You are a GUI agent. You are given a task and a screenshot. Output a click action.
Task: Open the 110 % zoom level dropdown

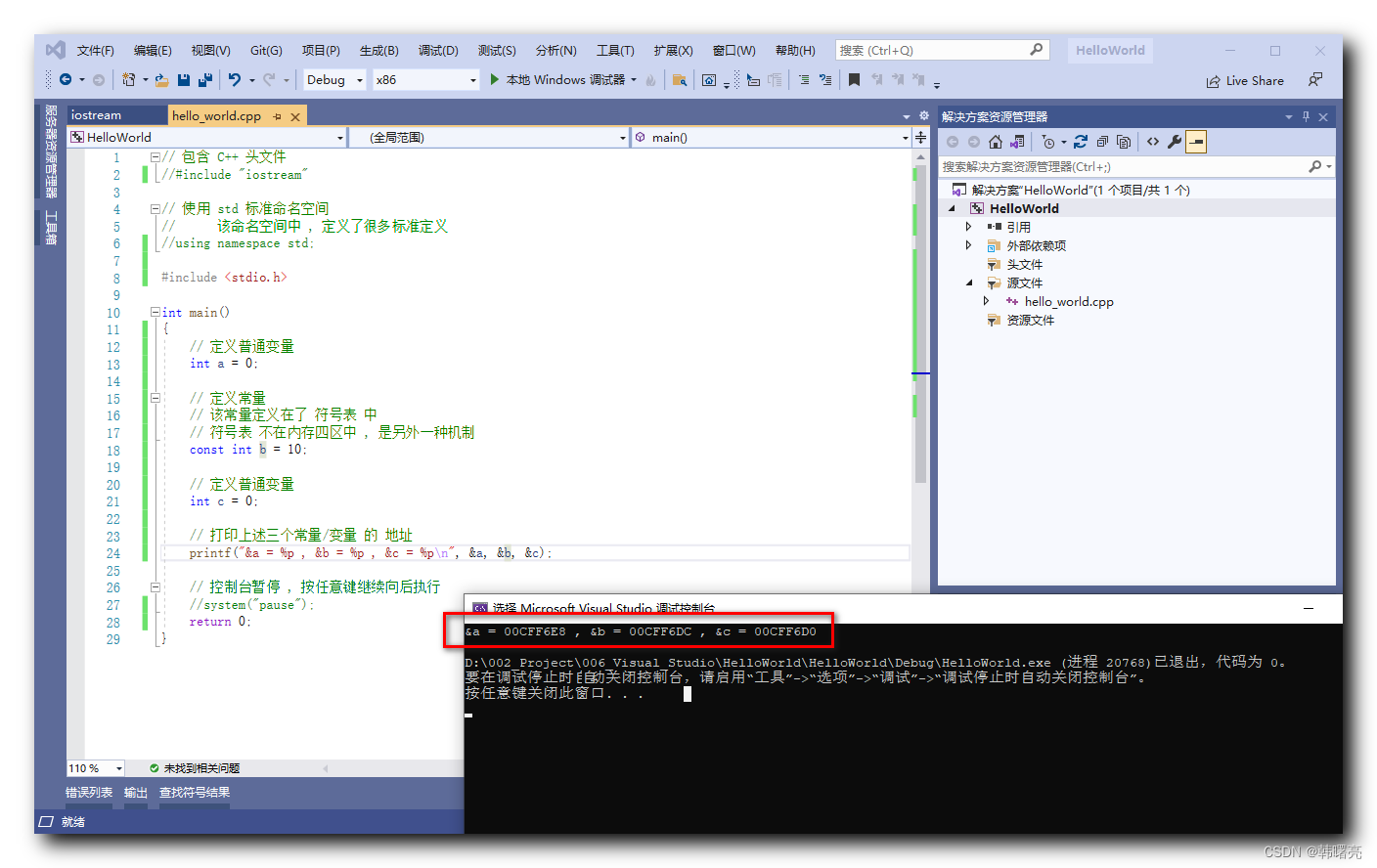(x=96, y=768)
